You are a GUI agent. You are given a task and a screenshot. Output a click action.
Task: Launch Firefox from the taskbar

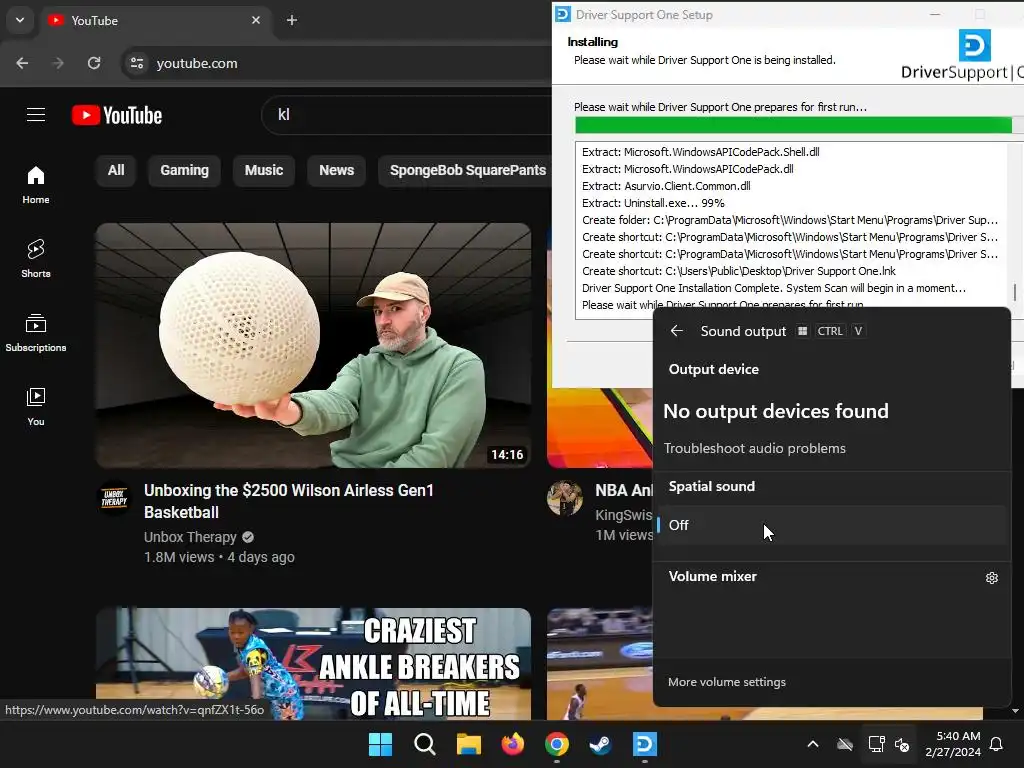(513, 744)
